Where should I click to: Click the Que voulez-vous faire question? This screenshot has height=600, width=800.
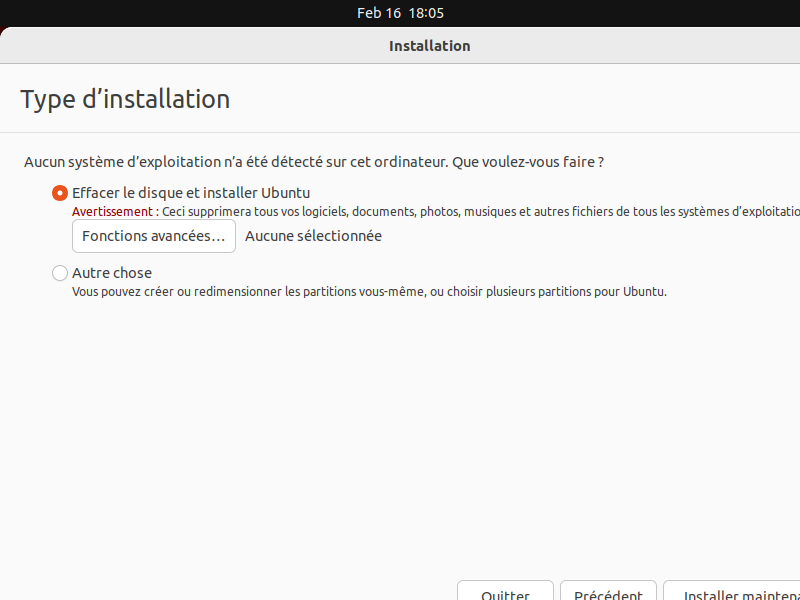tap(528, 161)
